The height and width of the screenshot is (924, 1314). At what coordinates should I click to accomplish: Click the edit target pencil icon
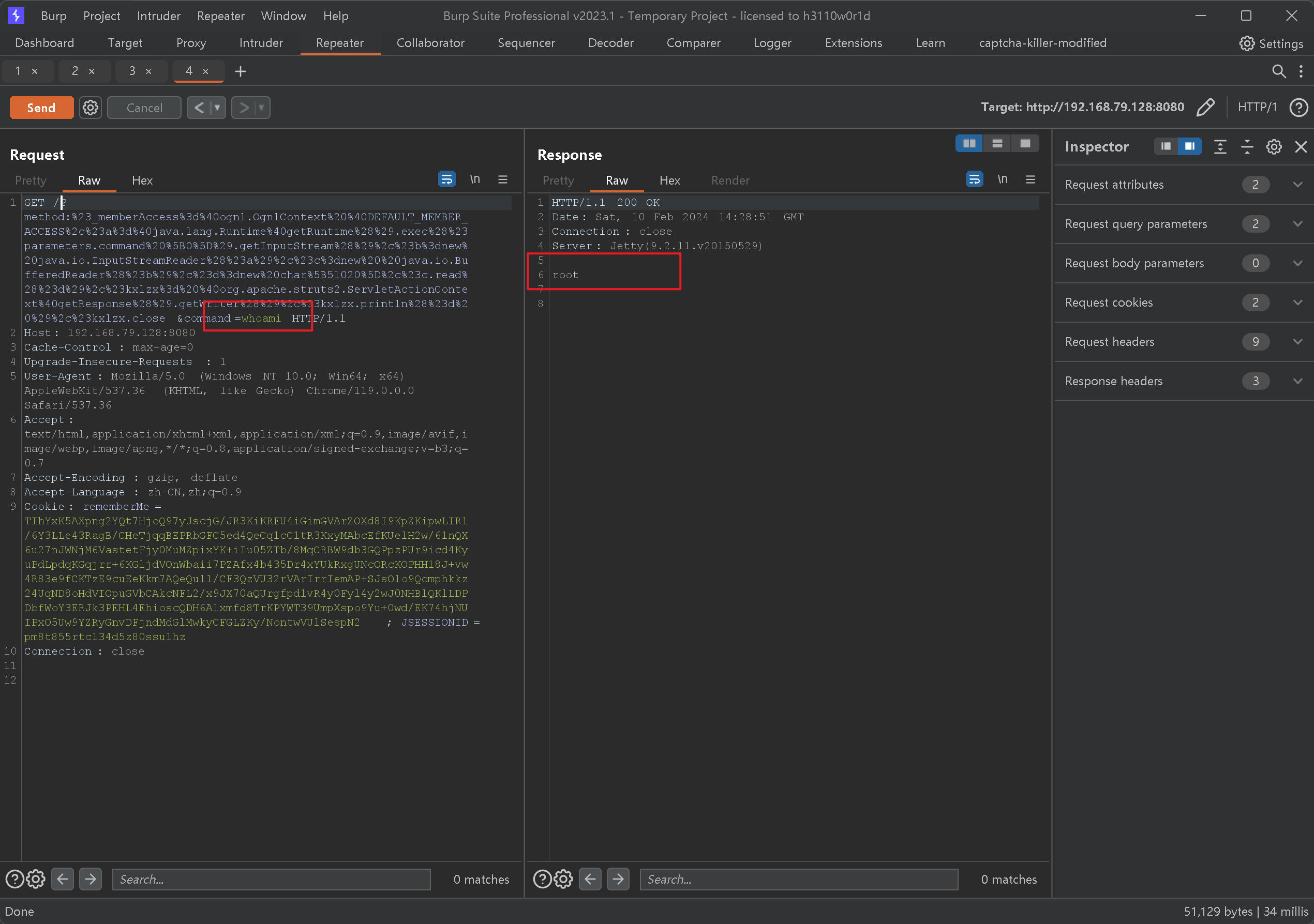[1205, 108]
